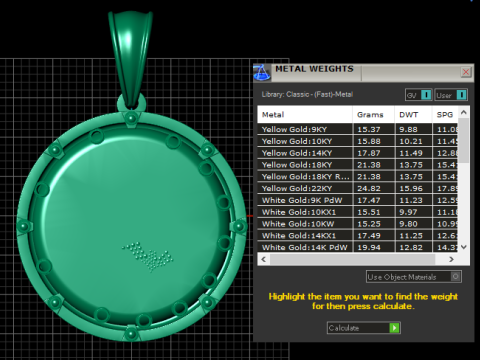This screenshot has height=360, width=480.
Task: Click the 17.87 grams cell
Action: pyautogui.click(x=374, y=153)
